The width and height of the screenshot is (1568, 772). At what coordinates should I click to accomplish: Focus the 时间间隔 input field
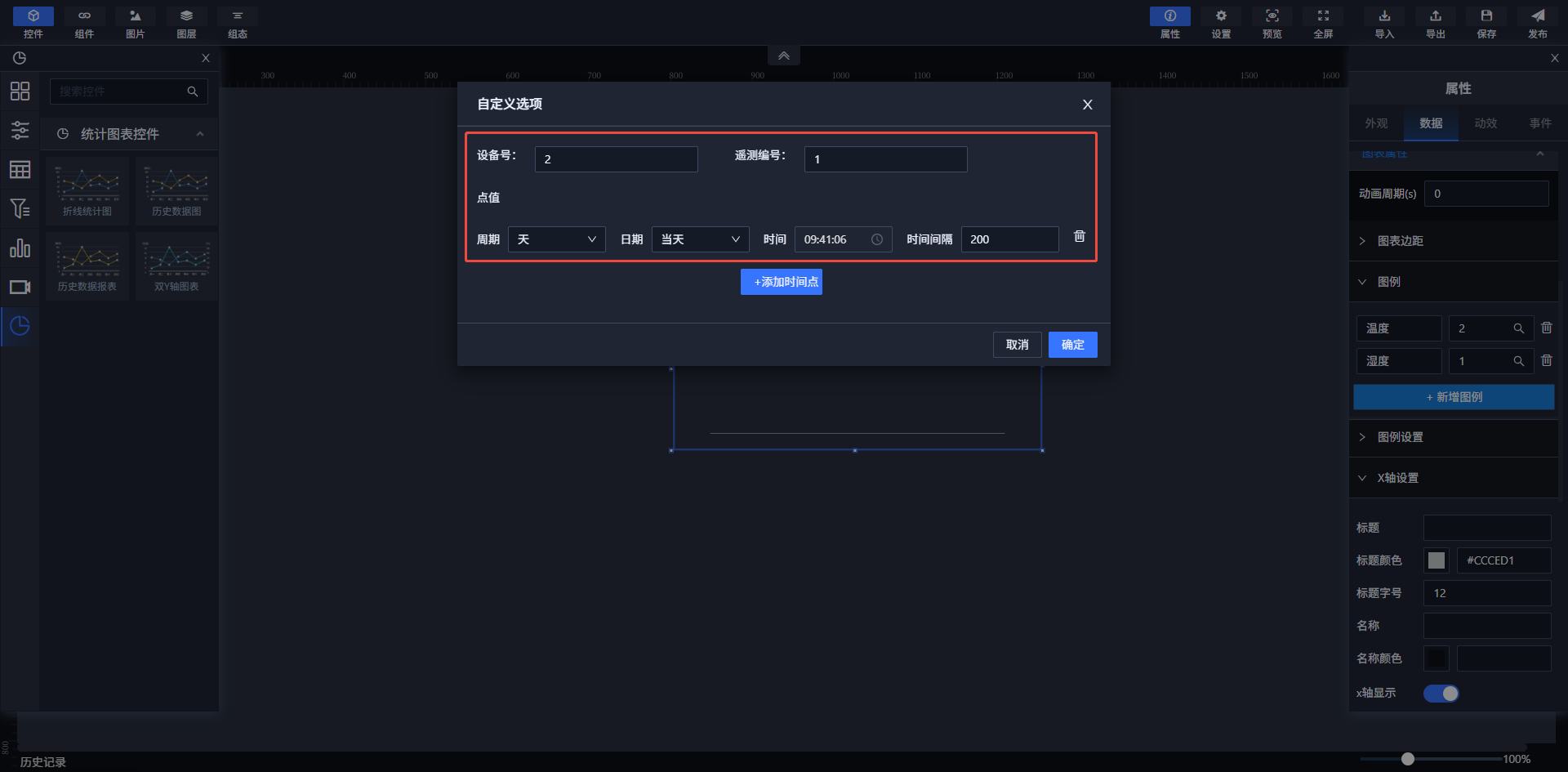1010,239
